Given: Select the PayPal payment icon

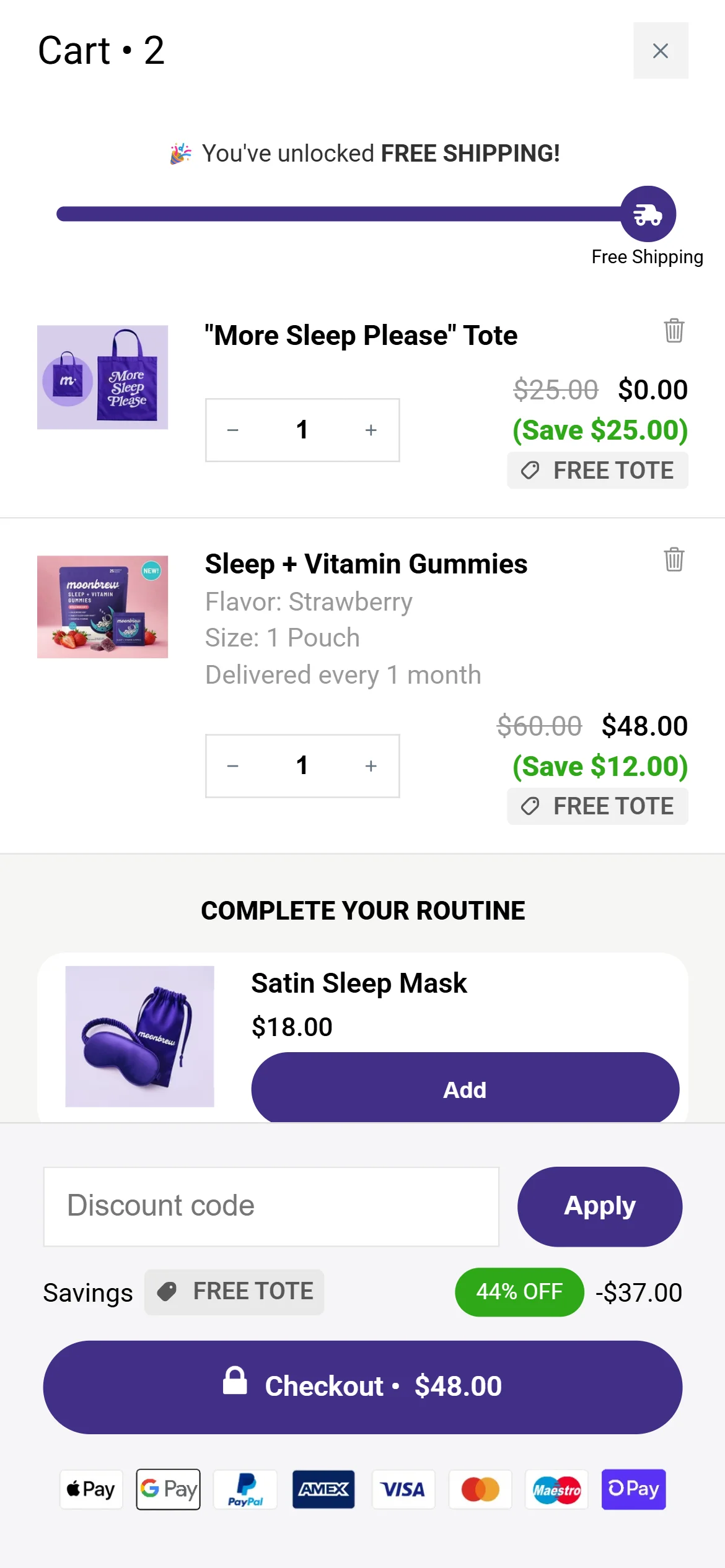Looking at the screenshot, I should [x=246, y=1489].
